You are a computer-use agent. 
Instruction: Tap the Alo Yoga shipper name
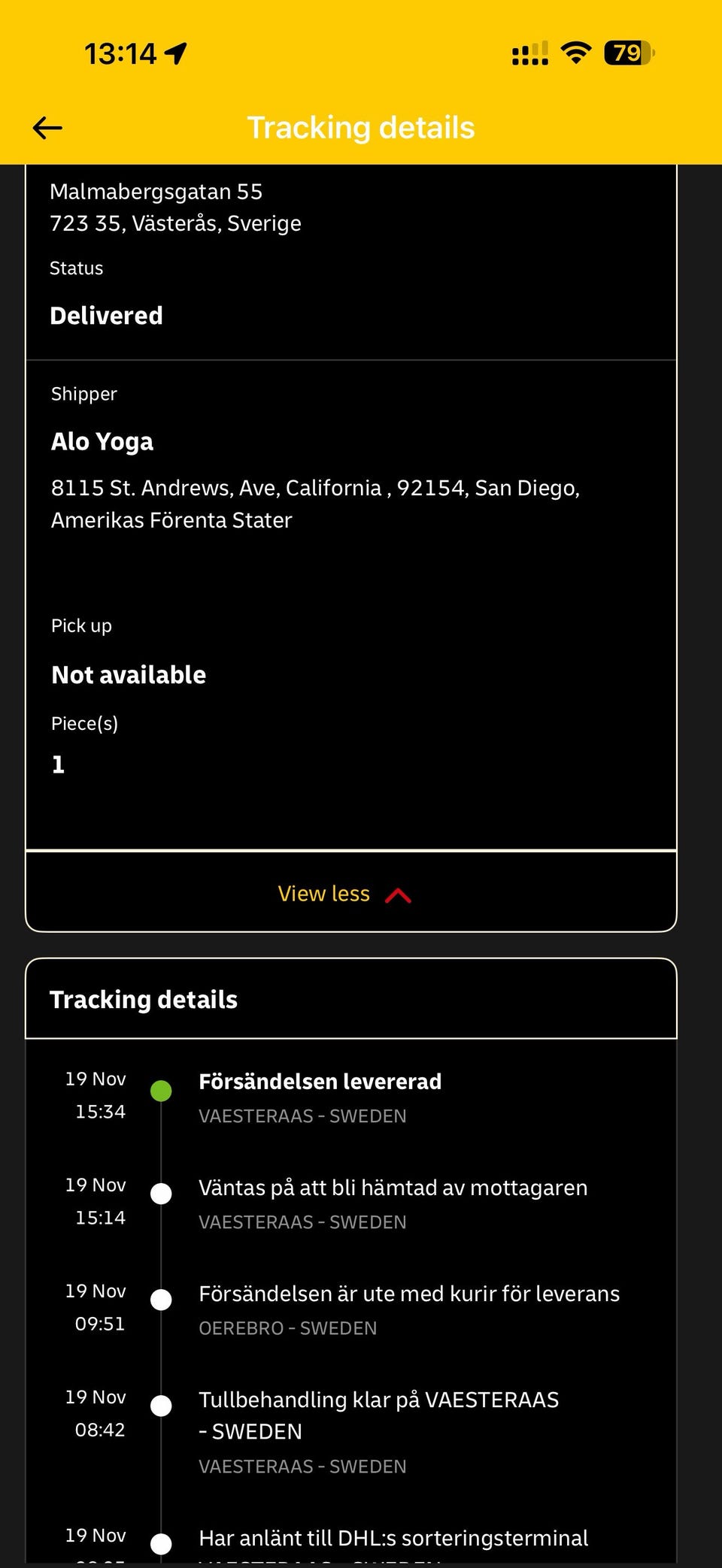tap(102, 442)
